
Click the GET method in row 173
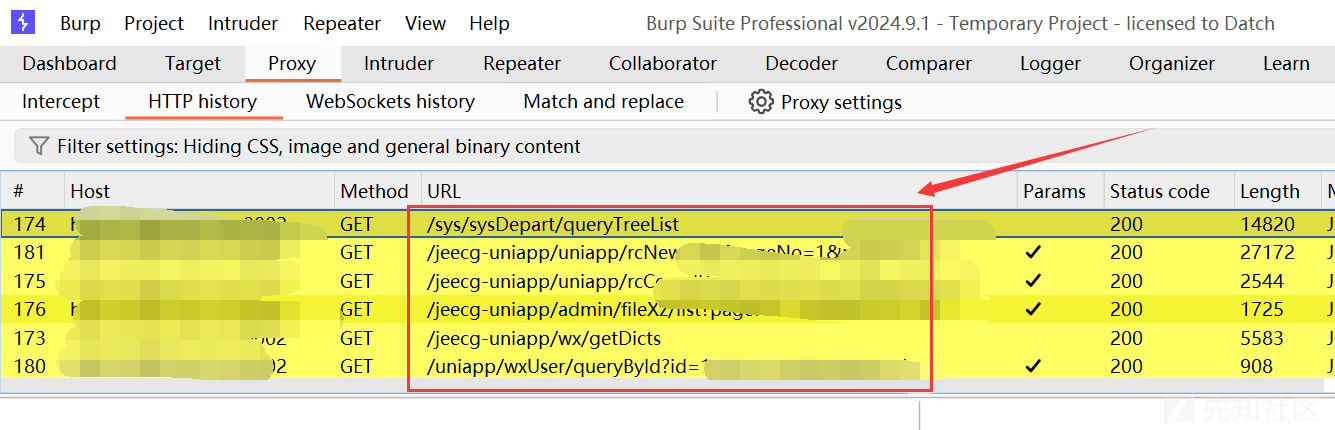pyautogui.click(x=356, y=338)
